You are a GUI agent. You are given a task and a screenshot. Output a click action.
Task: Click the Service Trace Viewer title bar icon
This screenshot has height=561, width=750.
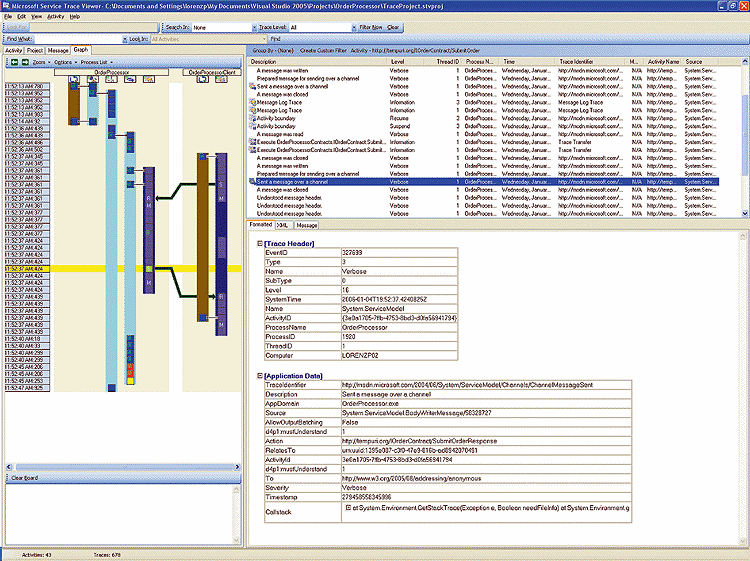(x=6, y=6)
